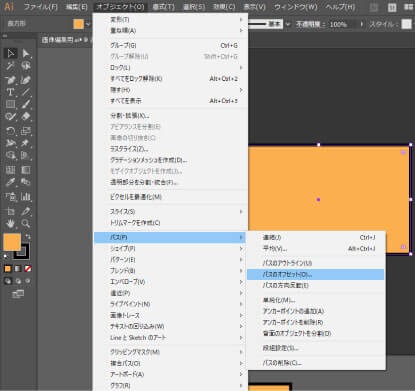The image size is (415, 391).
Task: Select the Selection tool arrow
Action: 11,53
